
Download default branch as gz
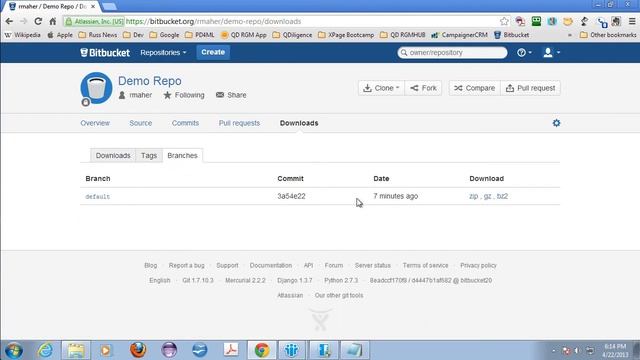488,197
